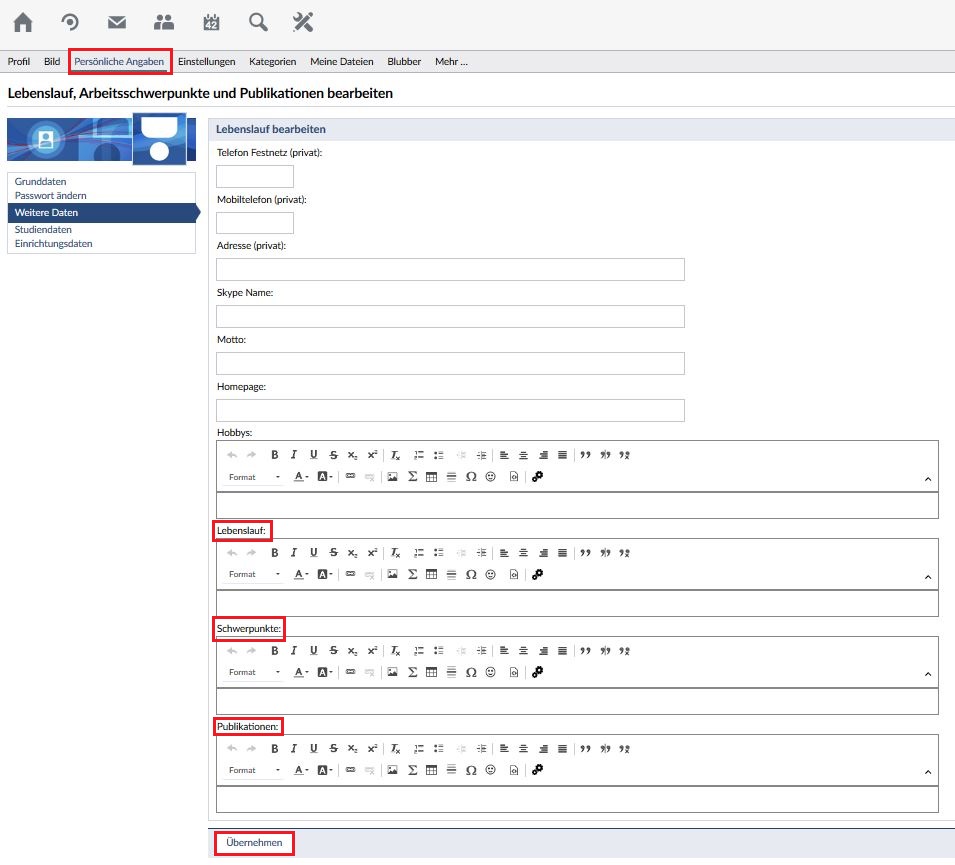Collapse the Publikationen editor toolbar
This screenshot has width=955, height=865.
point(927,773)
